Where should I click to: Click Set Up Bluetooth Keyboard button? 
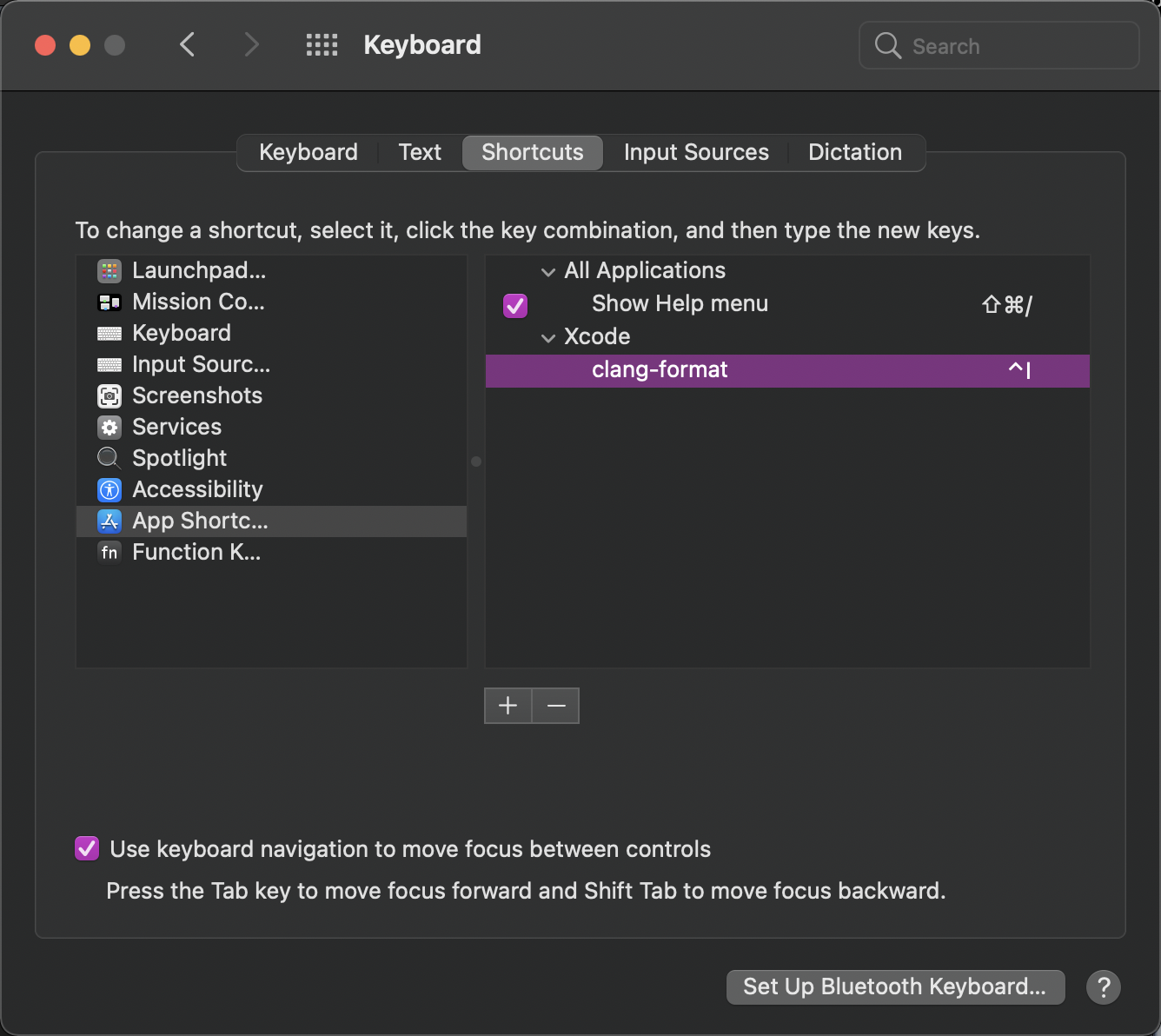click(x=895, y=987)
